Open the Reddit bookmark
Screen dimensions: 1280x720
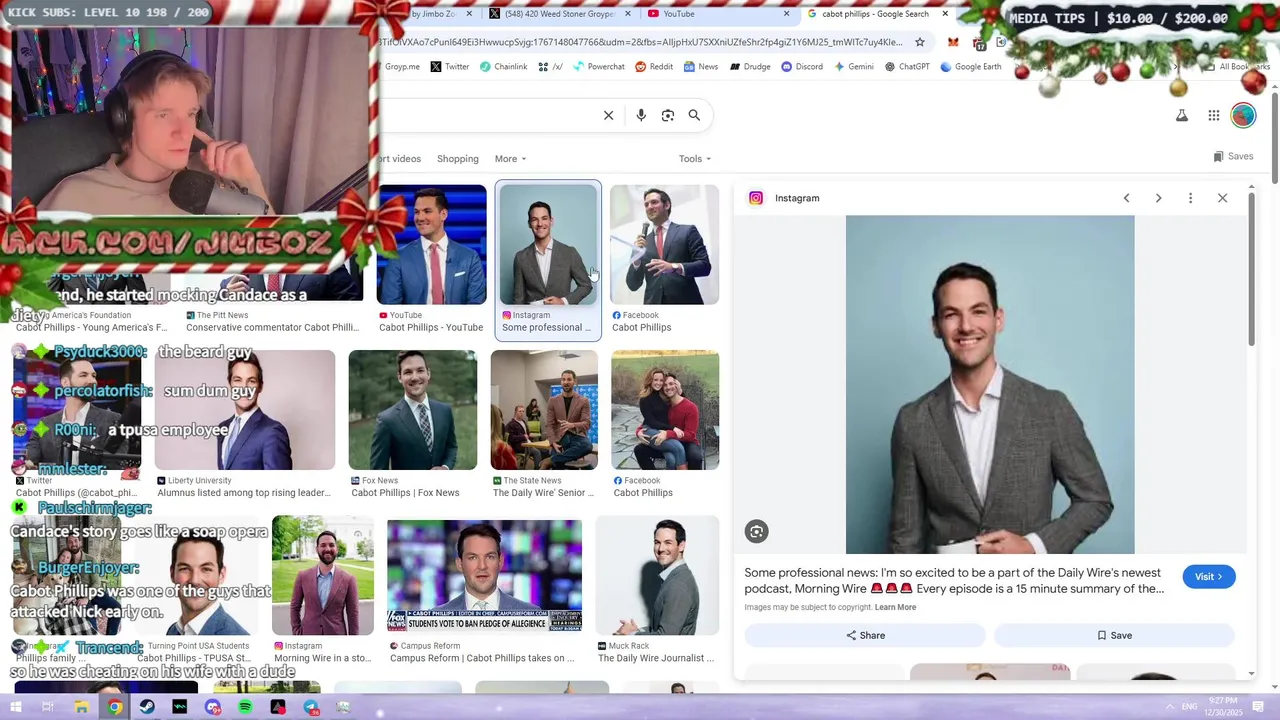[653, 67]
